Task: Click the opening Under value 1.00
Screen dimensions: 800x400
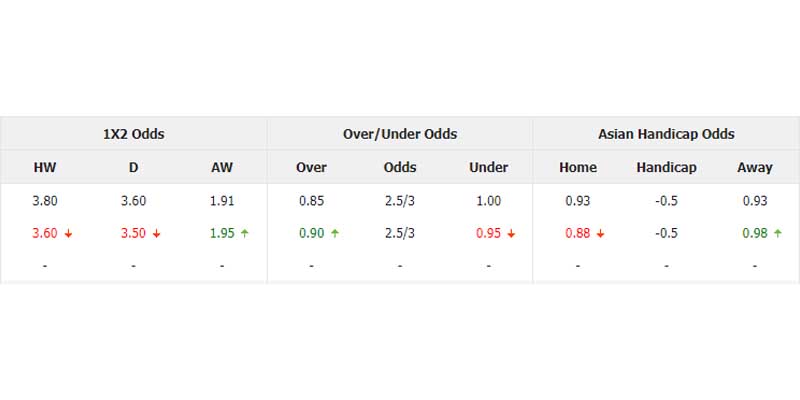Action: pyautogui.click(x=489, y=201)
